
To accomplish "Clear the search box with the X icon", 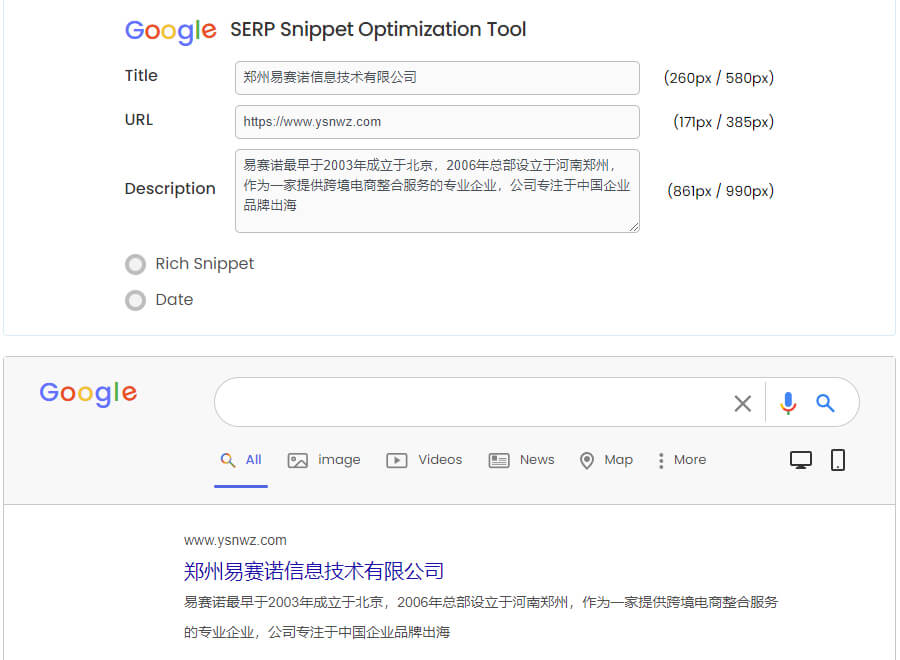I will (x=743, y=403).
